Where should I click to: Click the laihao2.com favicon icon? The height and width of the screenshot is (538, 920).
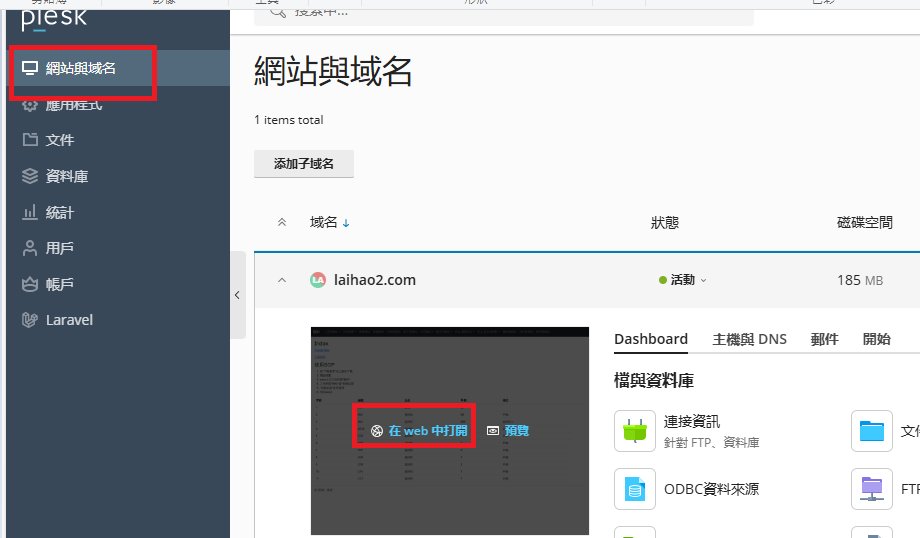tap(318, 280)
